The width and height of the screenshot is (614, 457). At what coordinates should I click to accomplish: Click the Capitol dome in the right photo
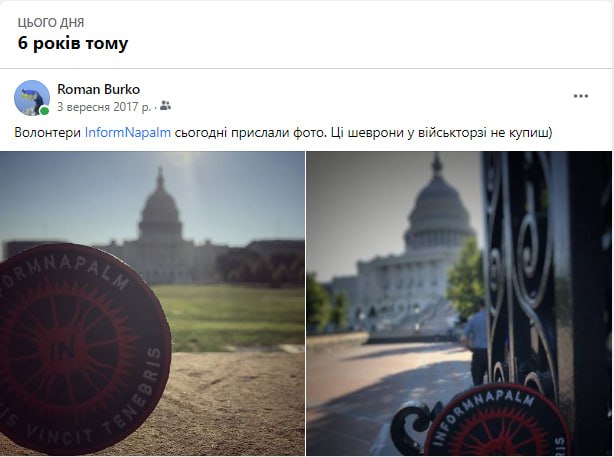437,205
